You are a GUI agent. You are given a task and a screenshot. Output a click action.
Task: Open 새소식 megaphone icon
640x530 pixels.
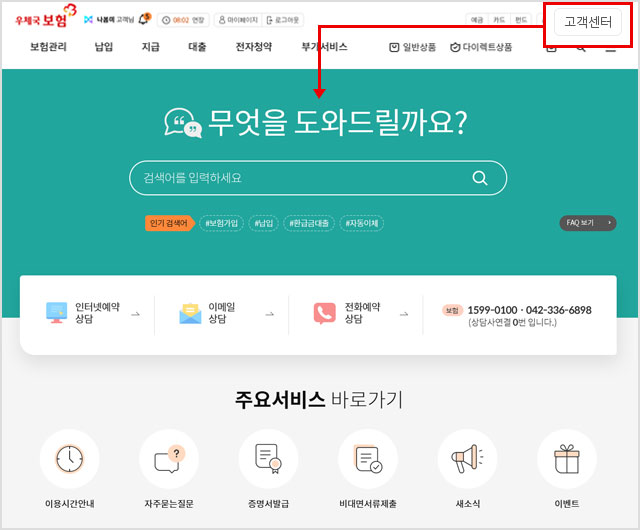tap(467, 459)
